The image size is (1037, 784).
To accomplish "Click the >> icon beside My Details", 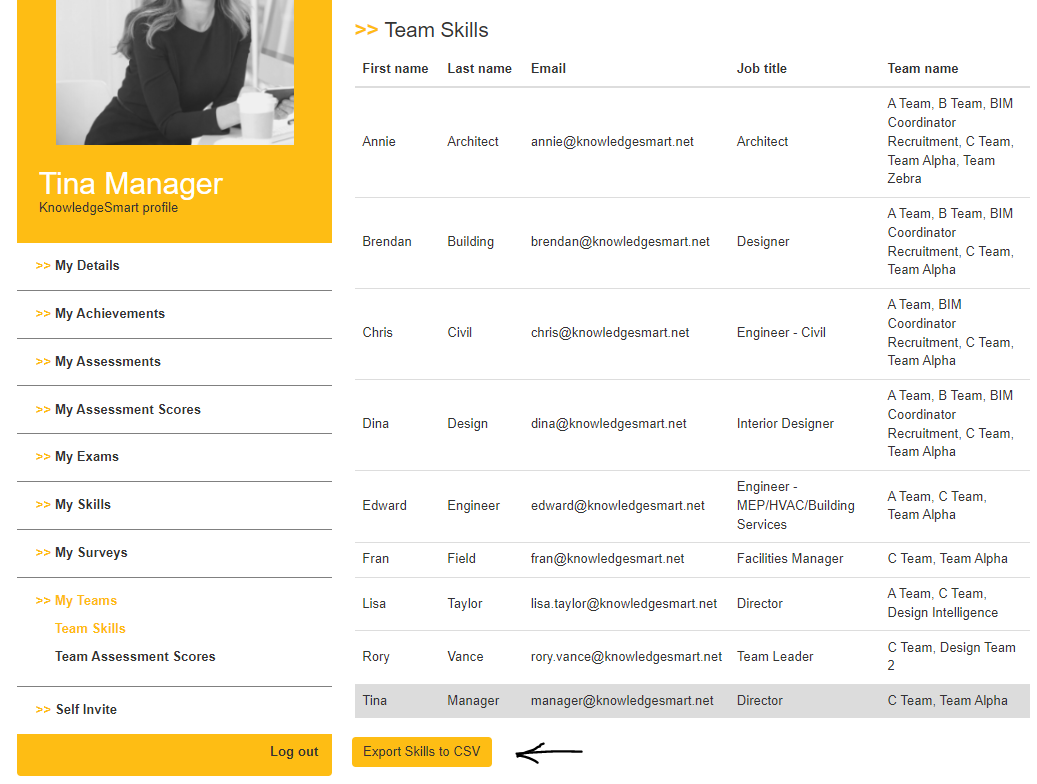I will [45, 265].
